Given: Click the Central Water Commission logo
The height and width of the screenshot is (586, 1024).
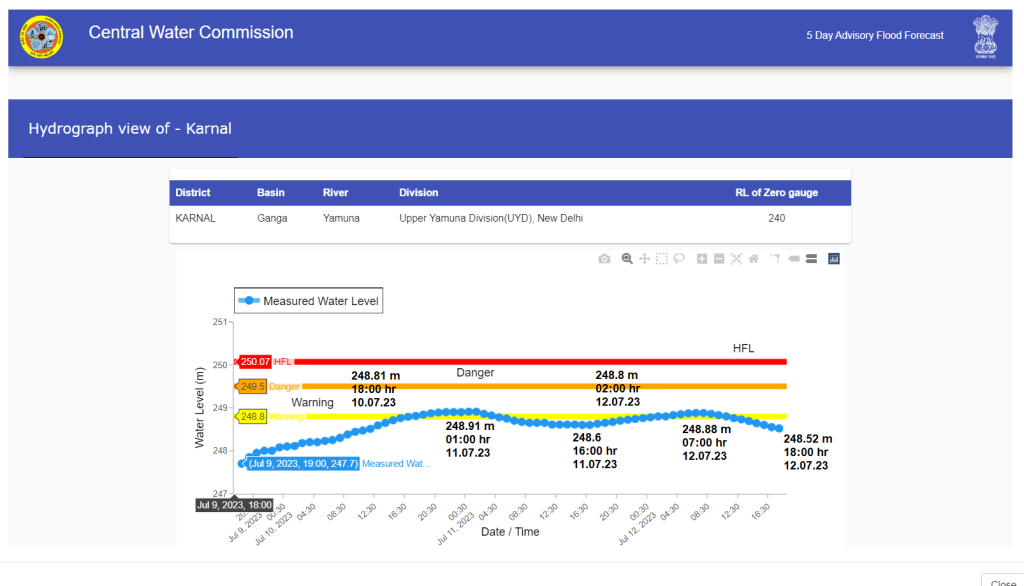Looking at the screenshot, I should tap(41, 37).
